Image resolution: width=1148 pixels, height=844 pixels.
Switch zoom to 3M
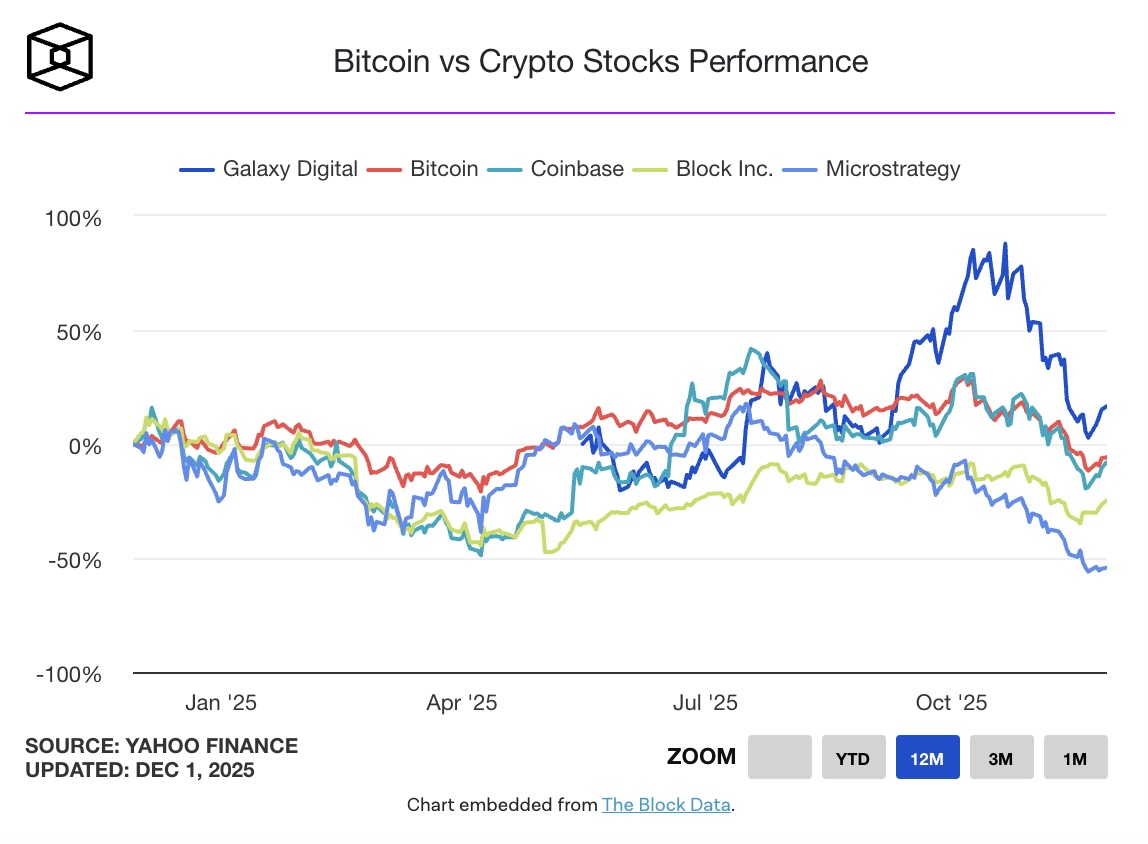coord(1001,758)
